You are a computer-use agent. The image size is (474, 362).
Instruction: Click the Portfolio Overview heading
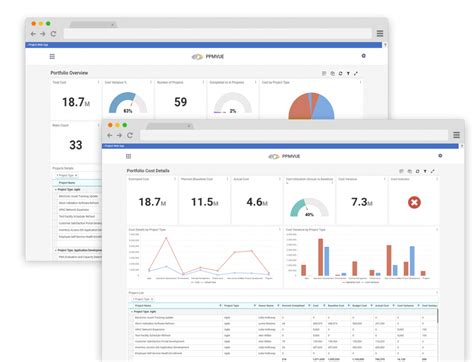coord(69,73)
